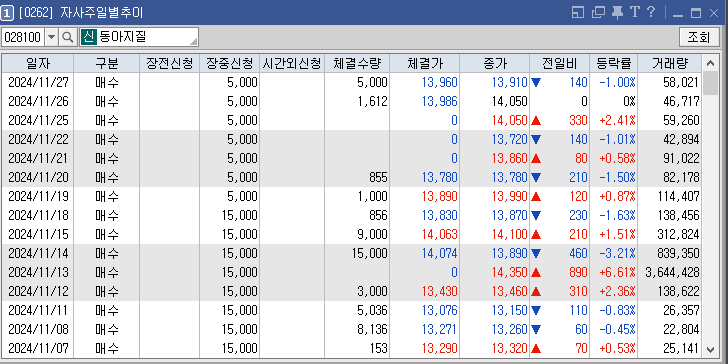Click the +6.61% change rate cell
Image resolution: width=728 pixels, height=364 pixels.
point(613,272)
